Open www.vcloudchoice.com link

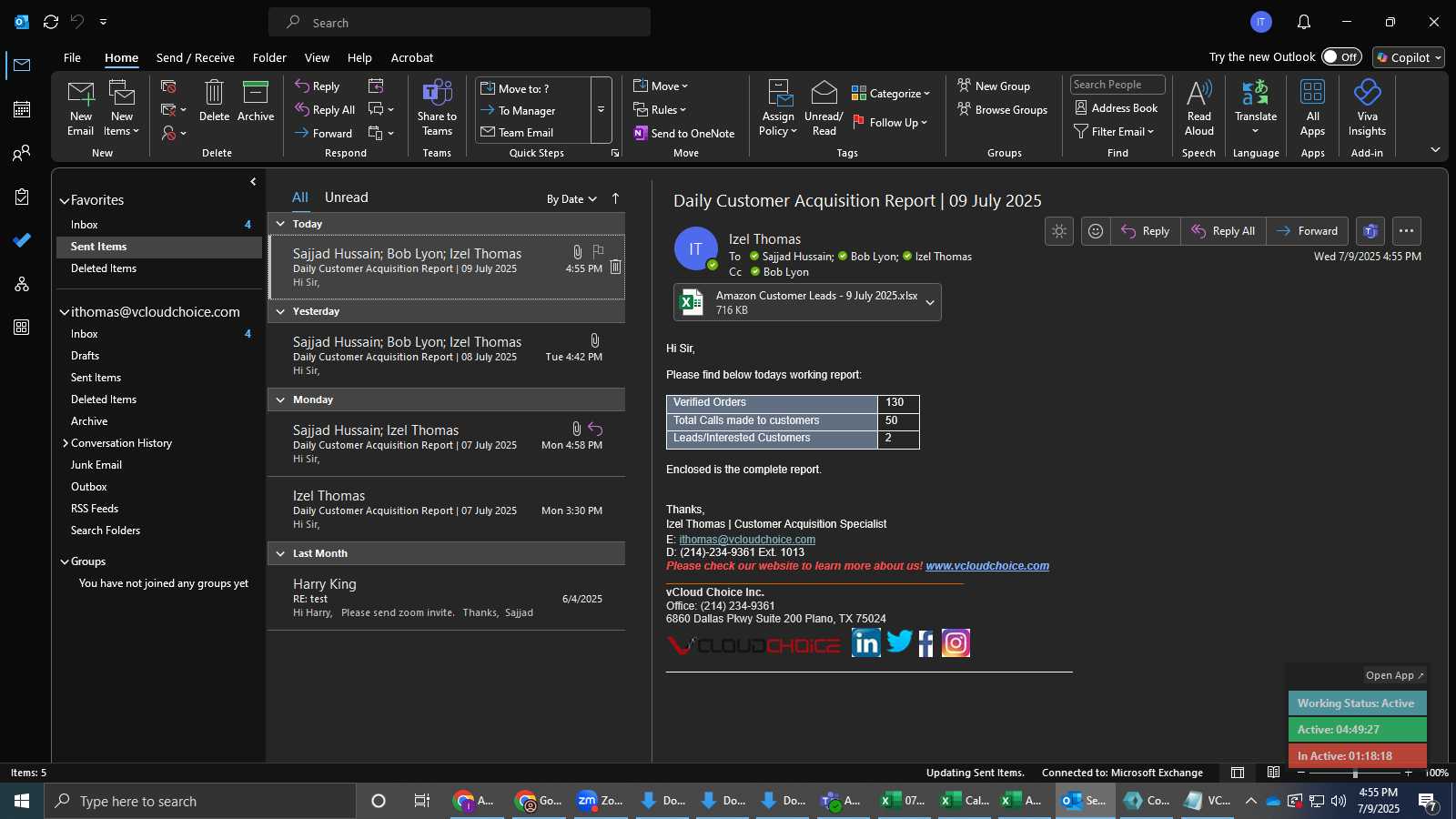coord(987,566)
